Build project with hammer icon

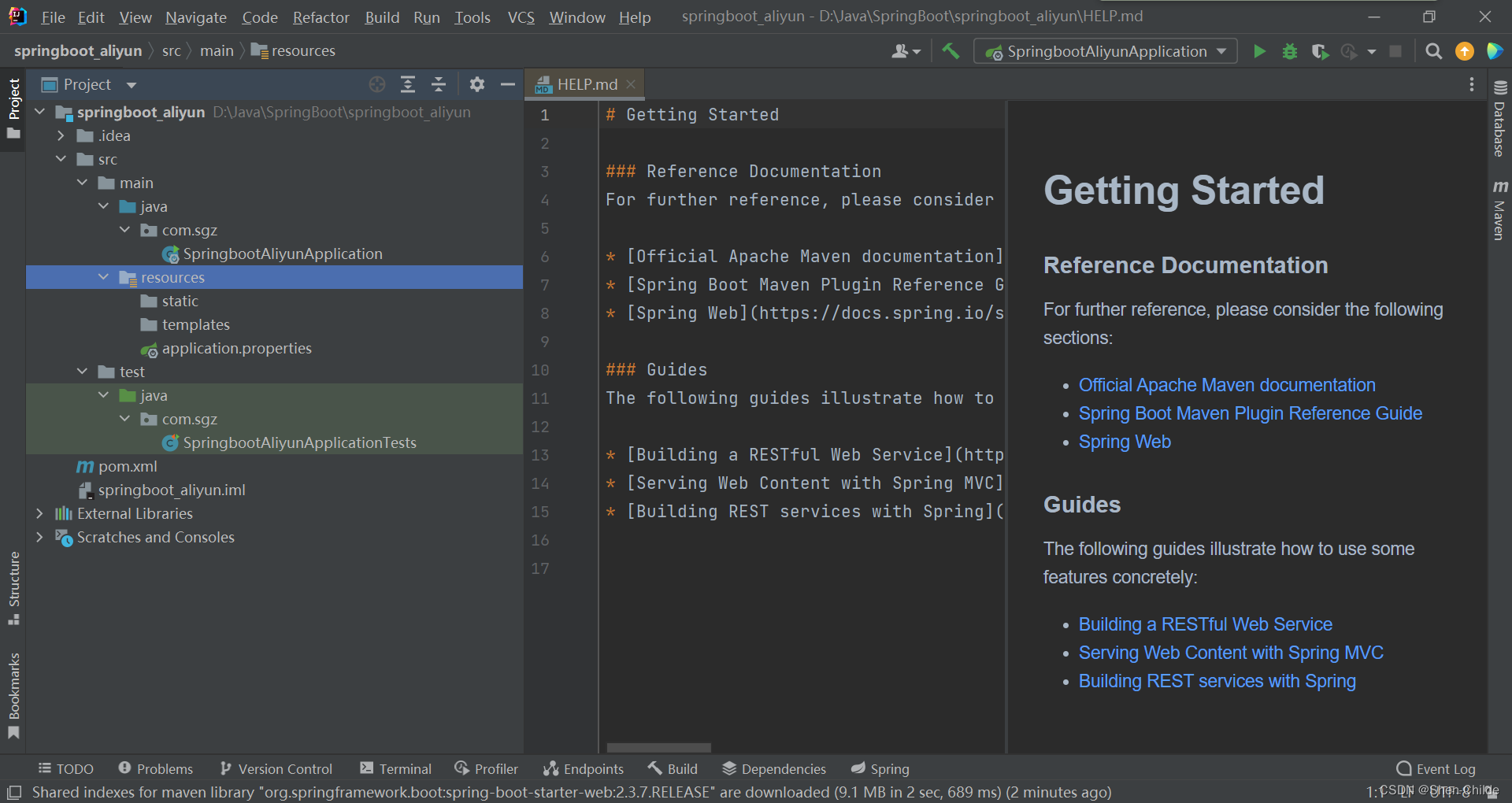point(951,51)
